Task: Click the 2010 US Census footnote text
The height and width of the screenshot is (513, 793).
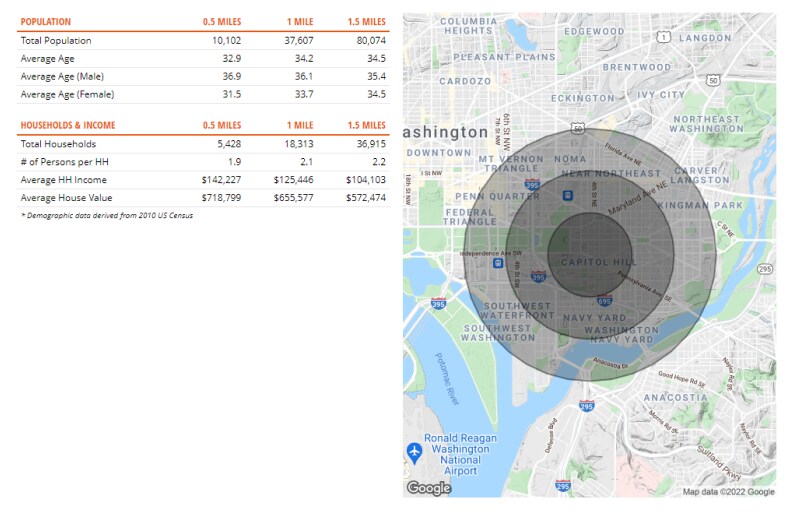Action: (106, 216)
